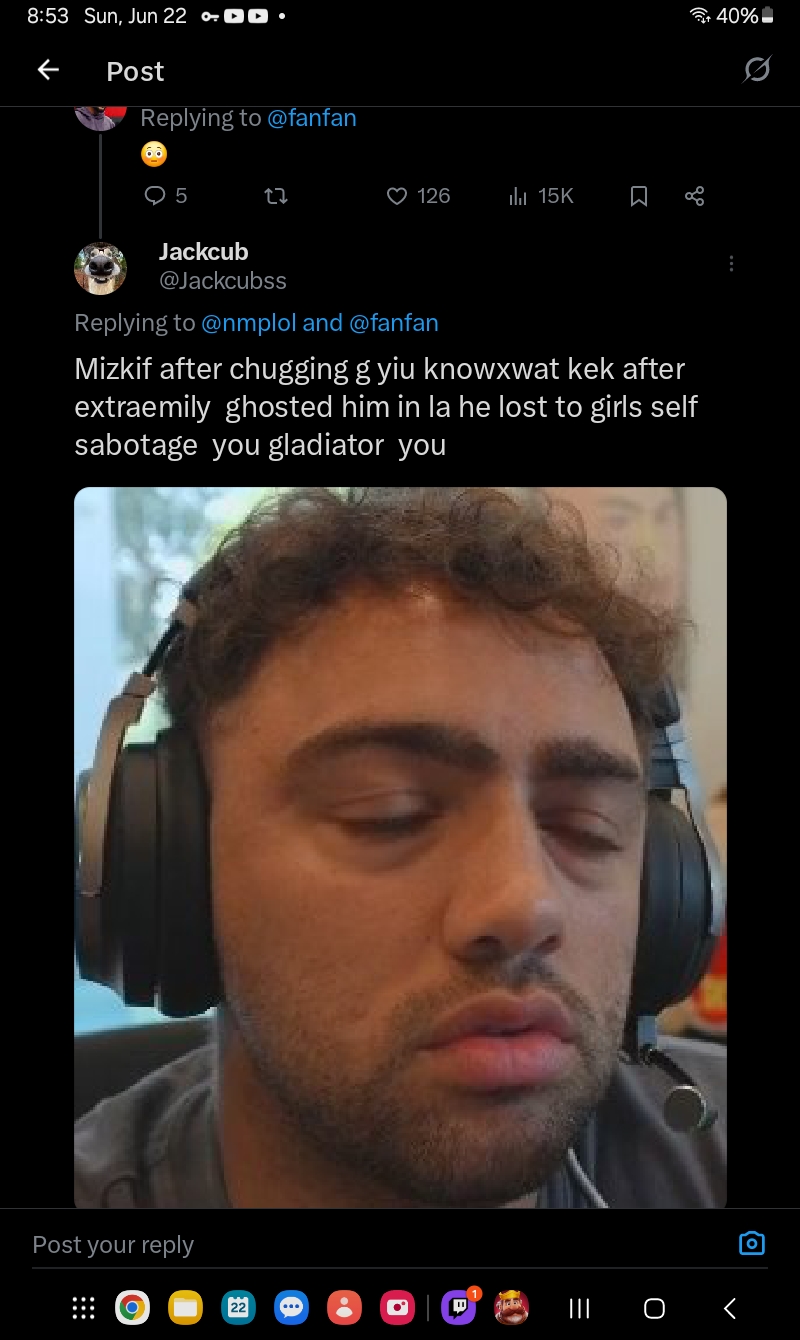
Task: Tap the repost icon
Action: 276,196
